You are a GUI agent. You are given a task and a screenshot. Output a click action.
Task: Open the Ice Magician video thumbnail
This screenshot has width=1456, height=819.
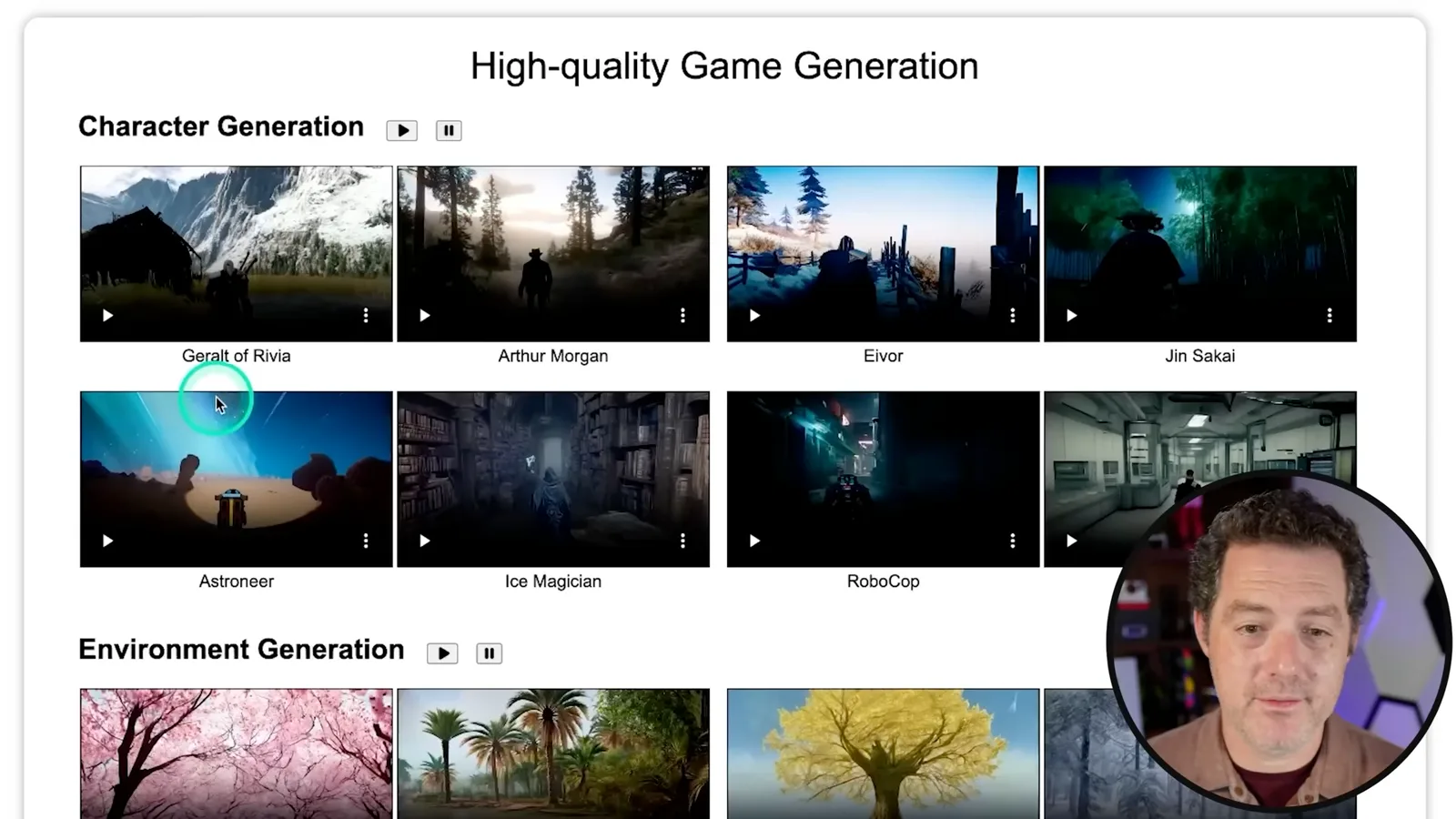pyautogui.click(x=553, y=480)
